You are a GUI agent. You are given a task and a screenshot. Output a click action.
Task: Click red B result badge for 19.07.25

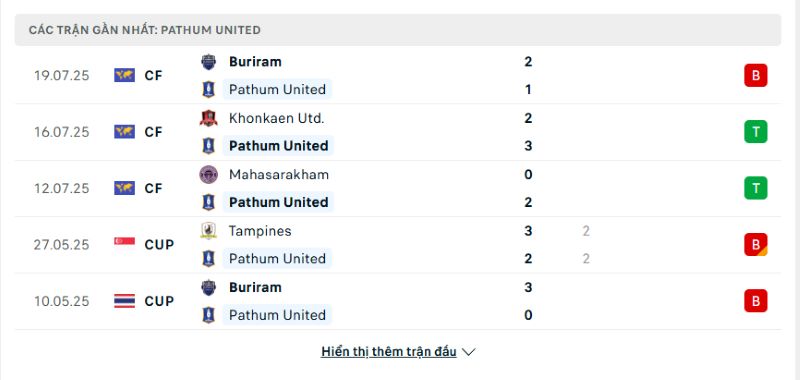click(756, 75)
